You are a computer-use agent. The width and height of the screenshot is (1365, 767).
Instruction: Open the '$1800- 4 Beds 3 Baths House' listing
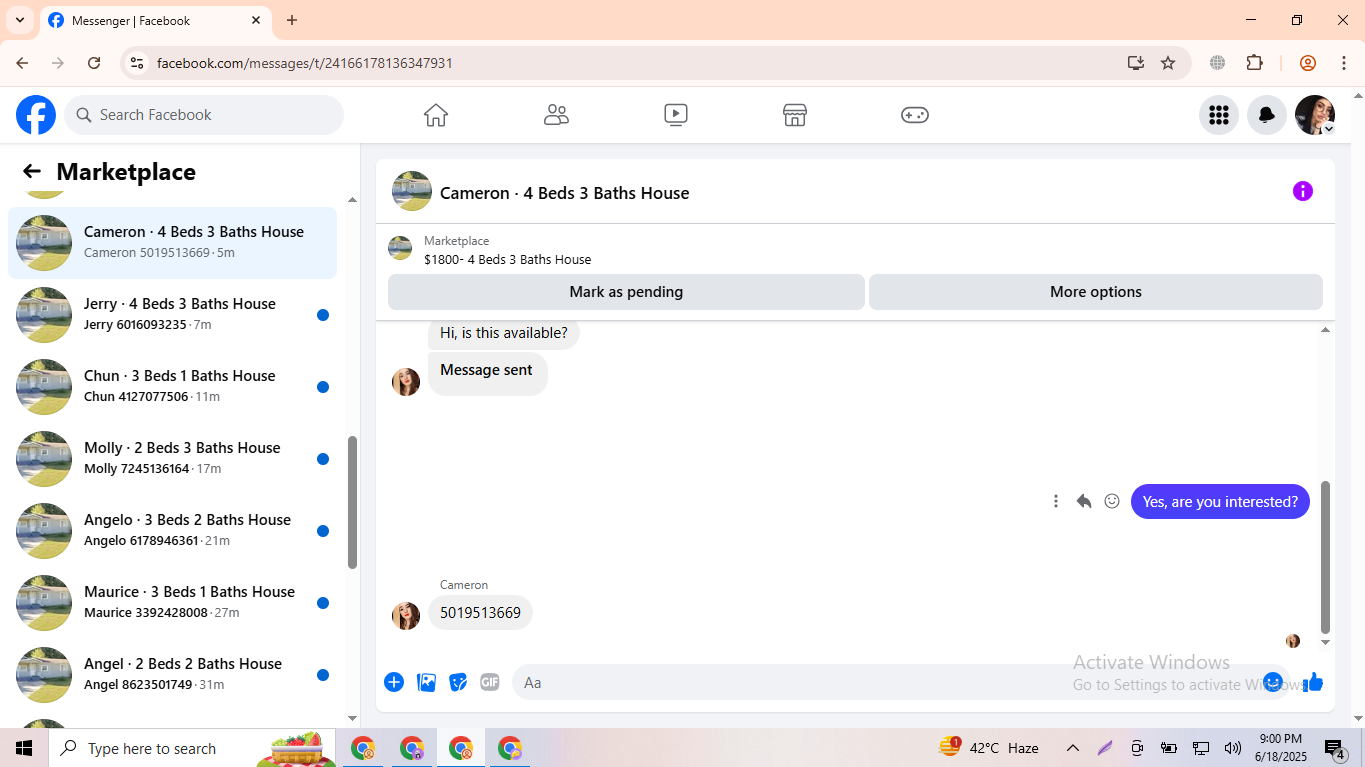507,260
